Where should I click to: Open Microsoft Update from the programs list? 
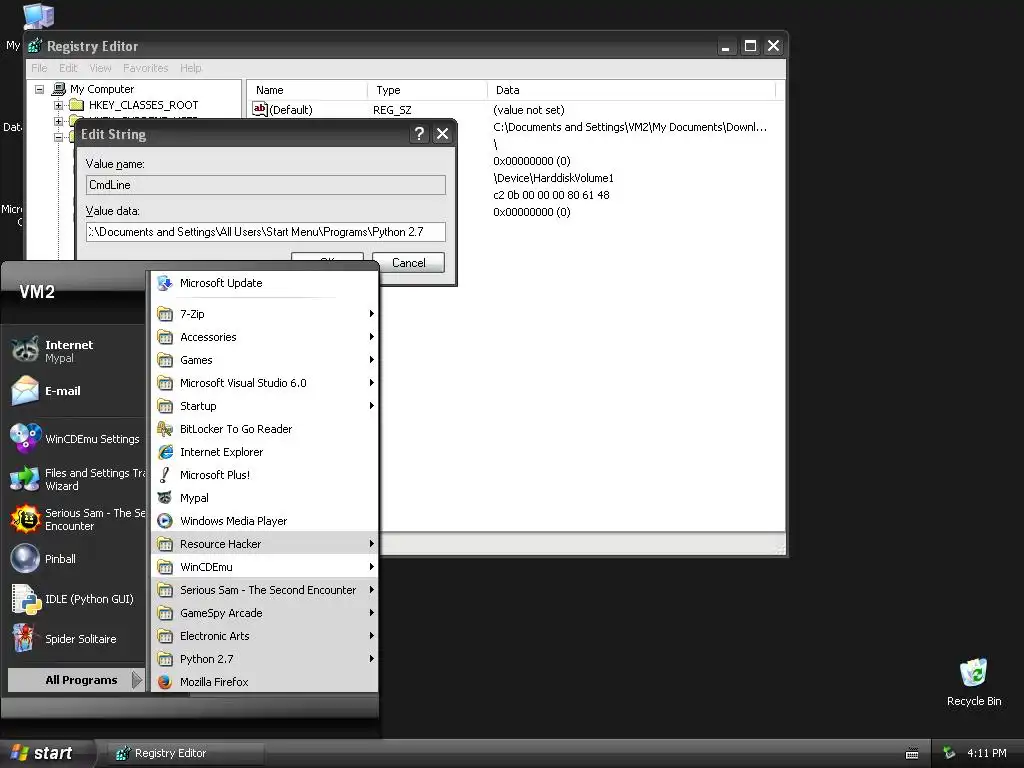[264, 283]
